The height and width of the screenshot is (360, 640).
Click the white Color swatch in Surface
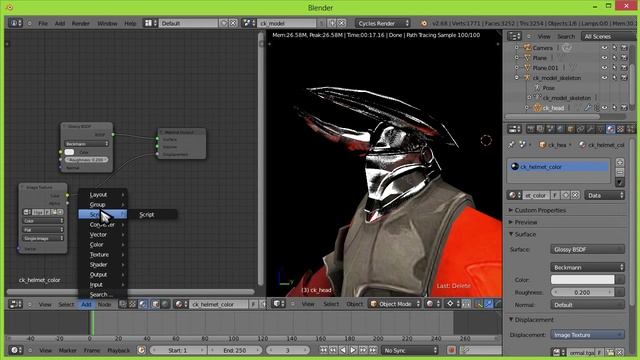582,280
